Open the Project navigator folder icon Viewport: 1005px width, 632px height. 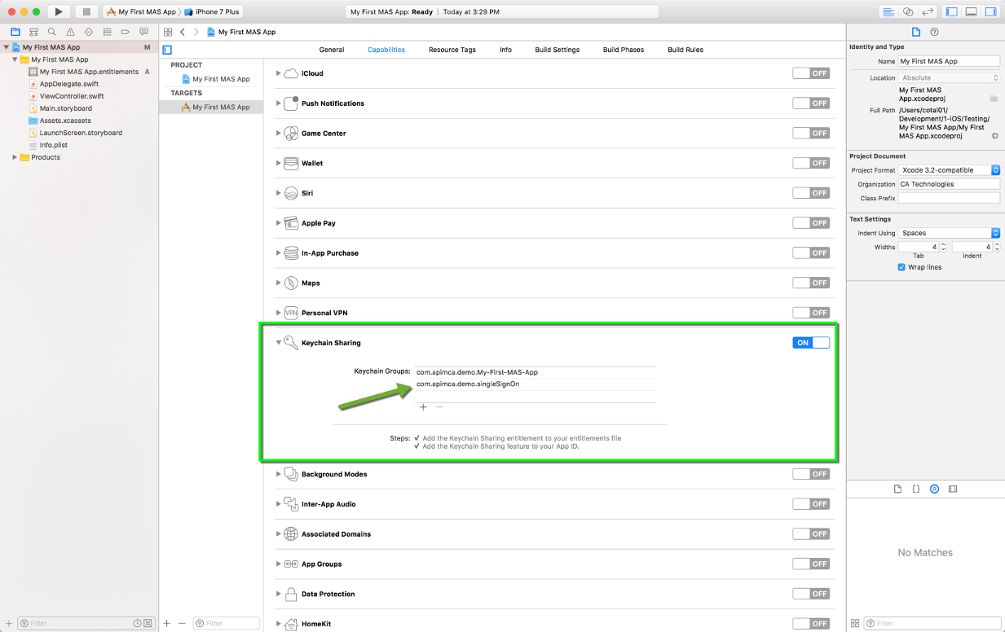[15, 31]
